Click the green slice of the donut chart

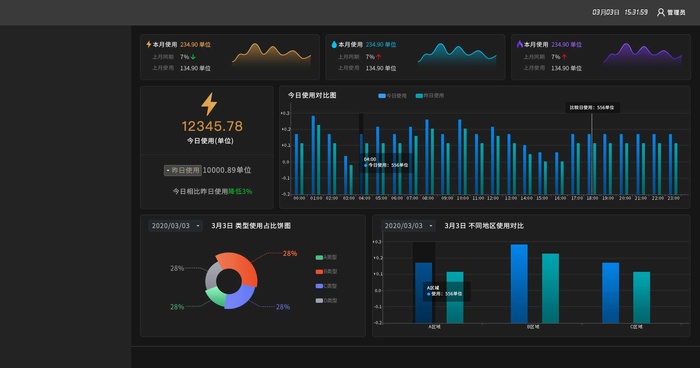[x=217, y=297]
